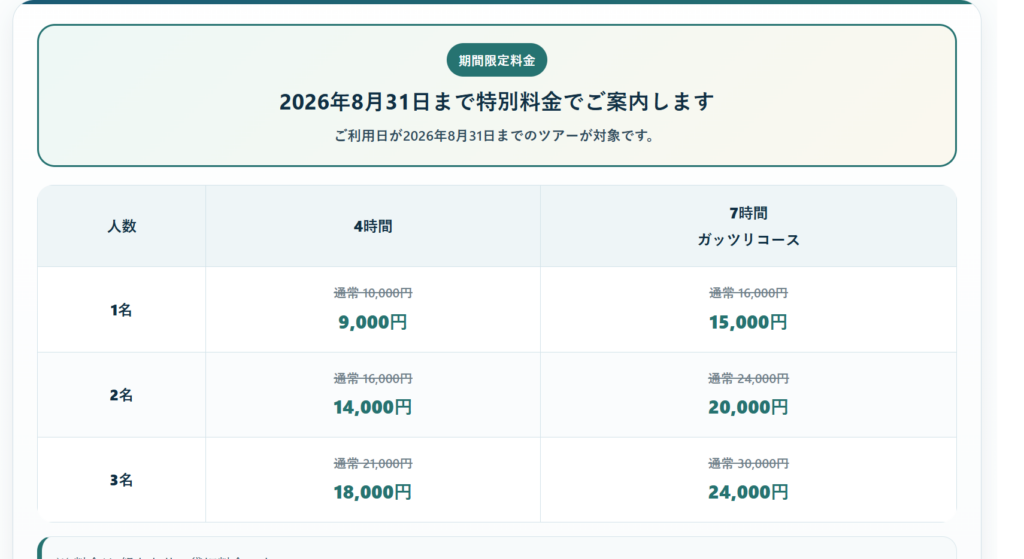Click the 20,000円 price
The image size is (1024, 559).
pyautogui.click(x=748, y=407)
